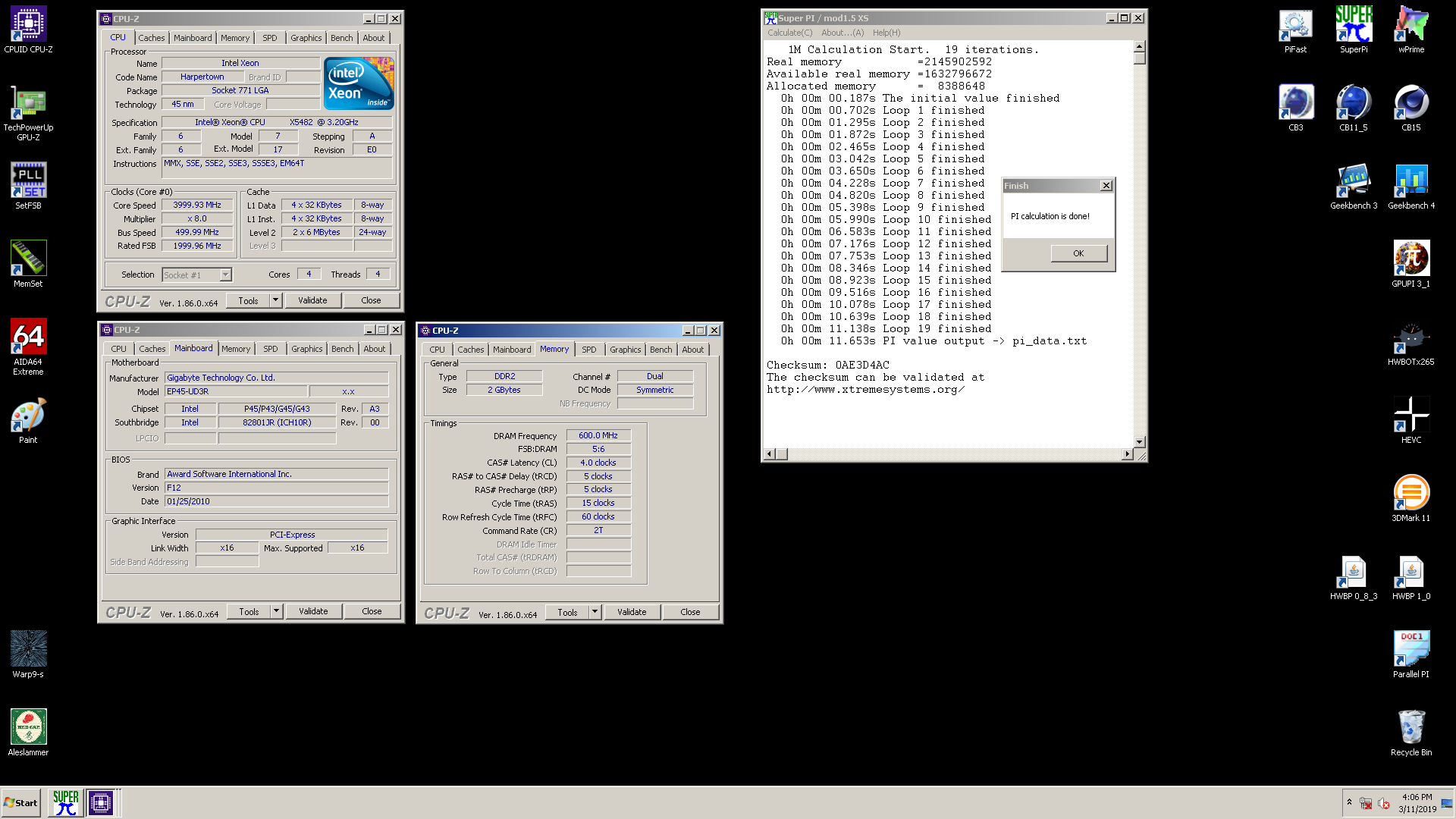The height and width of the screenshot is (819, 1456).
Task: Expand Tools dropdown arrow in Memory window
Action: click(595, 612)
